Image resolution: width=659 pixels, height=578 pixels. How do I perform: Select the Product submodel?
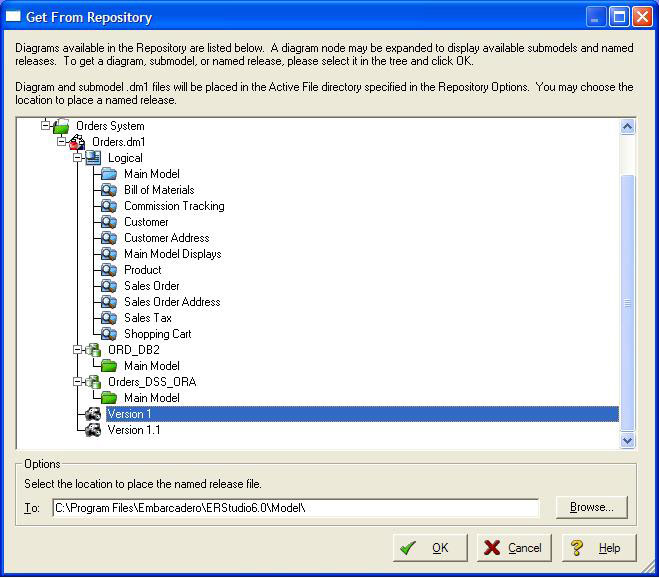[x=143, y=270]
